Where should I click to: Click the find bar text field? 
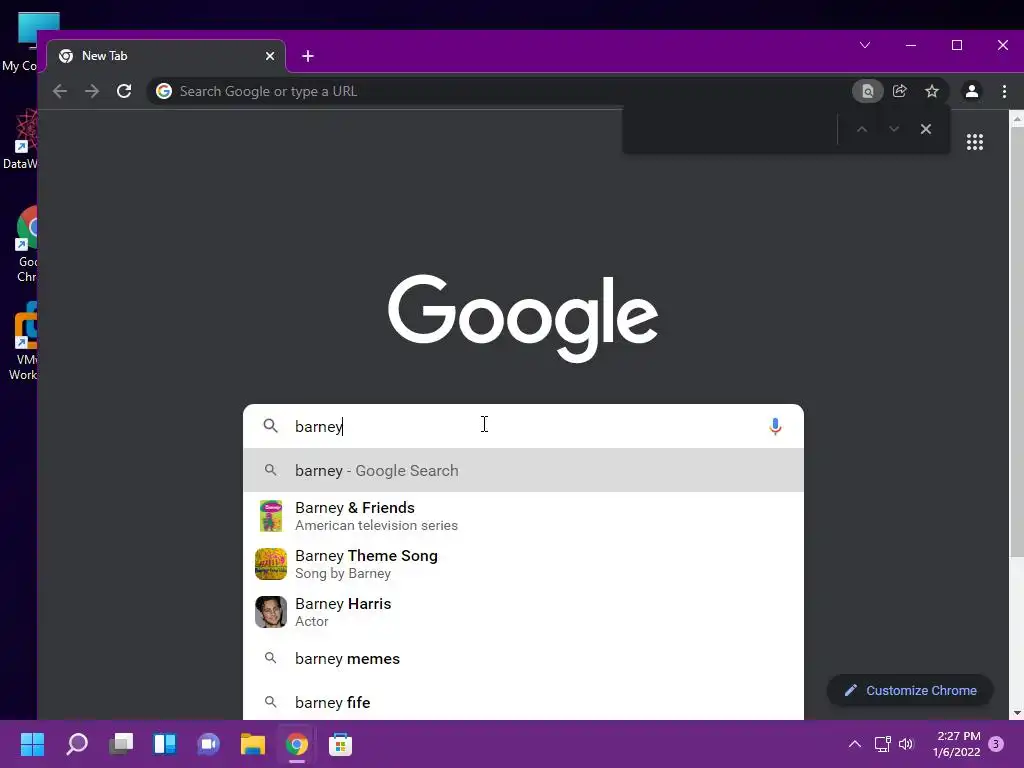point(730,129)
